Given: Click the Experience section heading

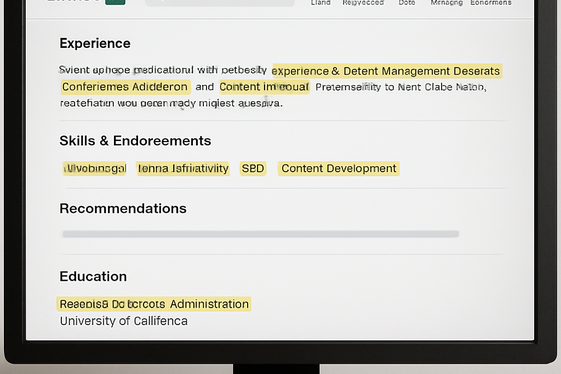Looking at the screenshot, I should pos(95,43).
